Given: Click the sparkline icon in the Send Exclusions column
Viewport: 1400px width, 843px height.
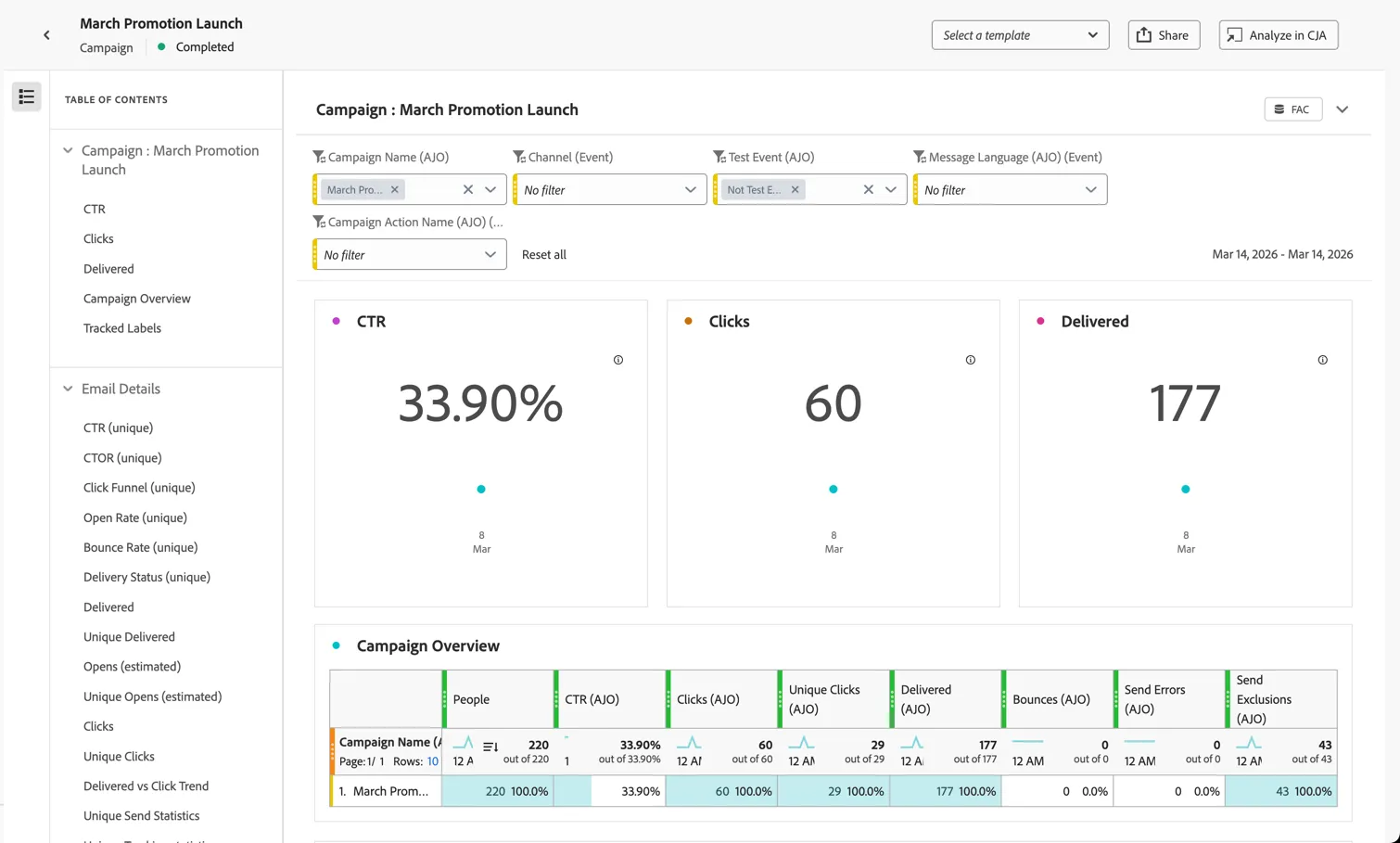Looking at the screenshot, I should [1249, 743].
